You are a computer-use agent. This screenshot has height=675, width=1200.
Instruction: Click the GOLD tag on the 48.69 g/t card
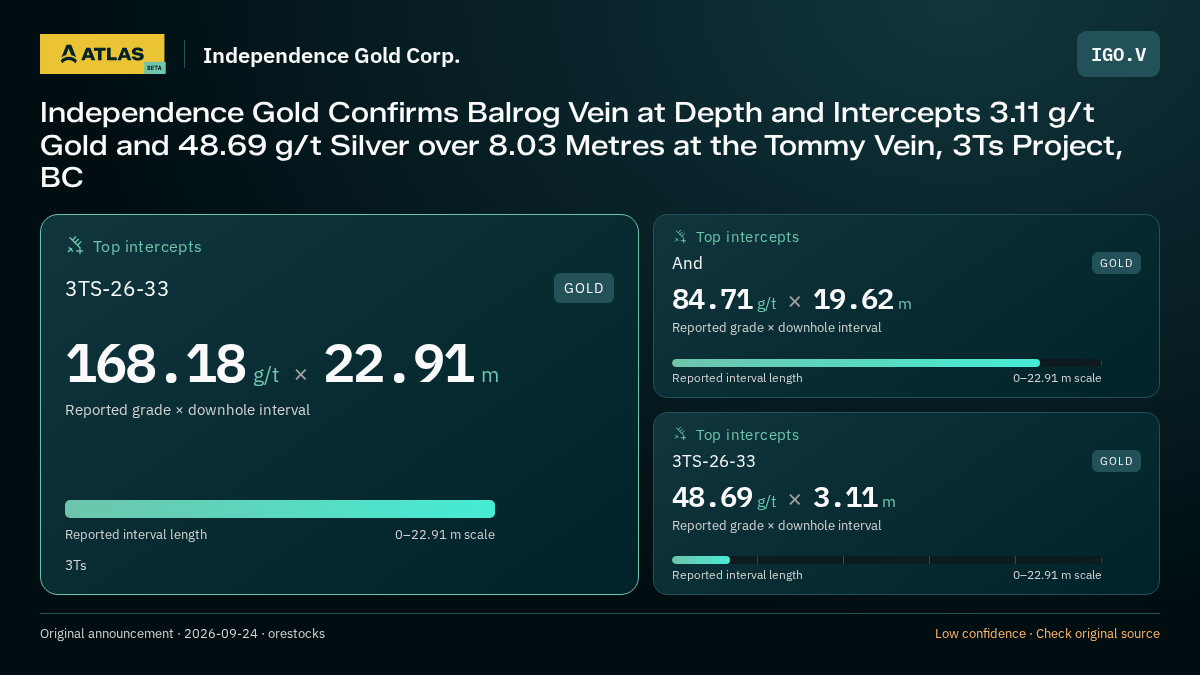click(1116, 461)
